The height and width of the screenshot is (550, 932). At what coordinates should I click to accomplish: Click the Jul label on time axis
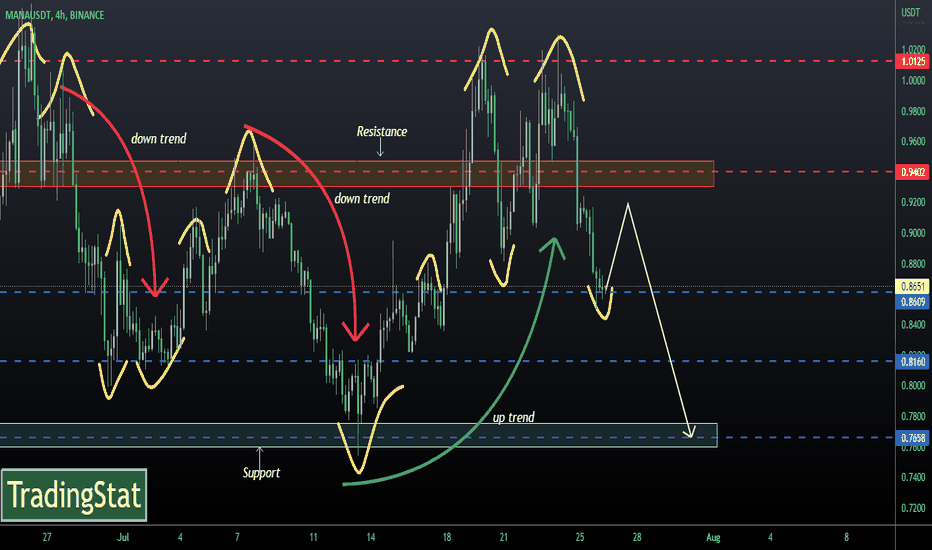pyautogui.click(x=123, y=537)
